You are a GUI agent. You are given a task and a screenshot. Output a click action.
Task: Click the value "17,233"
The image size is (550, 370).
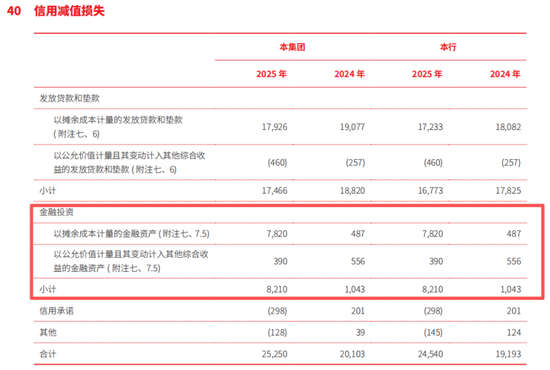tap(430, 127)
